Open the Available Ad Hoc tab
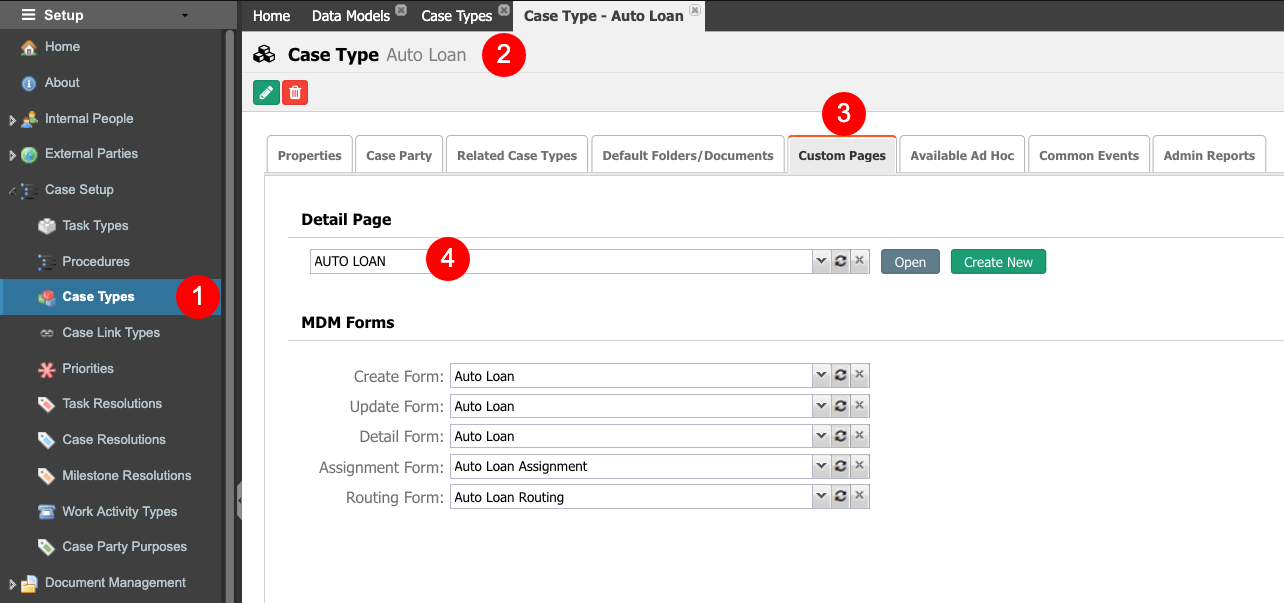Image resolution: width=1284 pixels, height=603 pixels. [962, 155]
